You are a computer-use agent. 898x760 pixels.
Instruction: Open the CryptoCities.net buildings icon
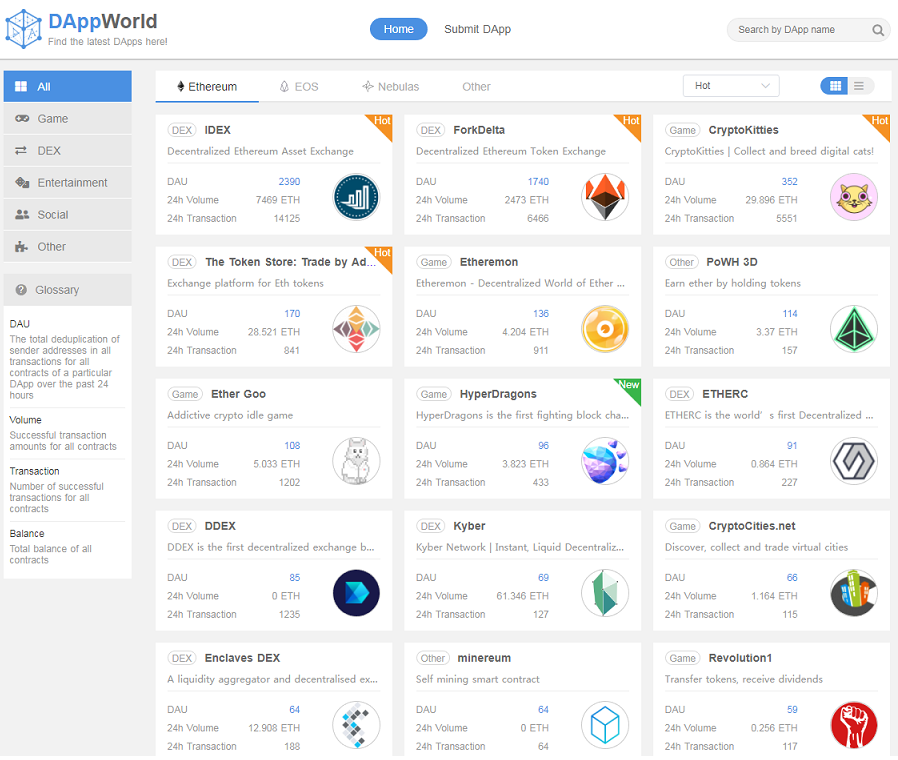coord(853,593)
